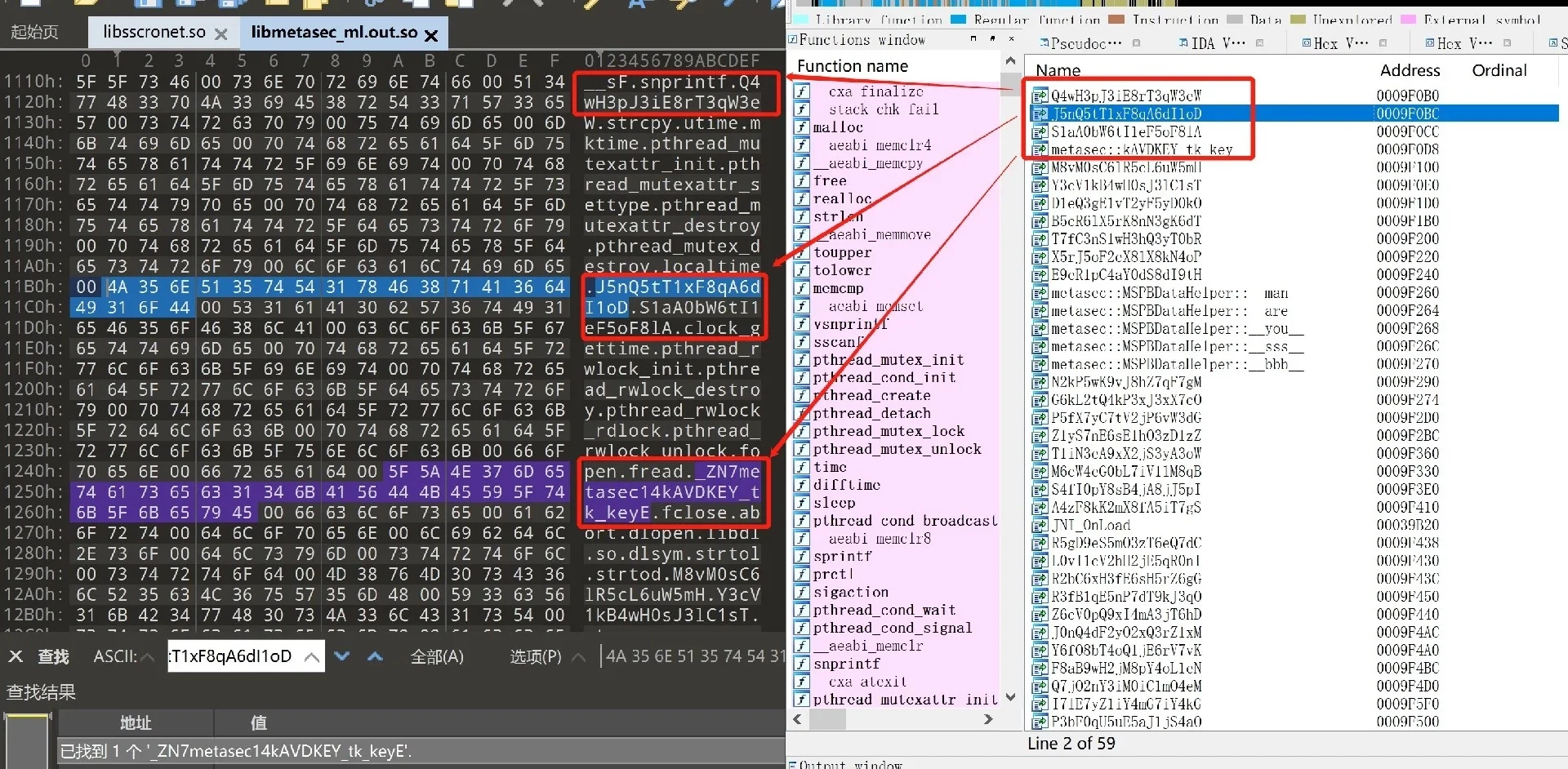The height and width of the screenshot is (769, 1568).
Task: Click the function icon beside memcmp
Action: click(802, 288)
